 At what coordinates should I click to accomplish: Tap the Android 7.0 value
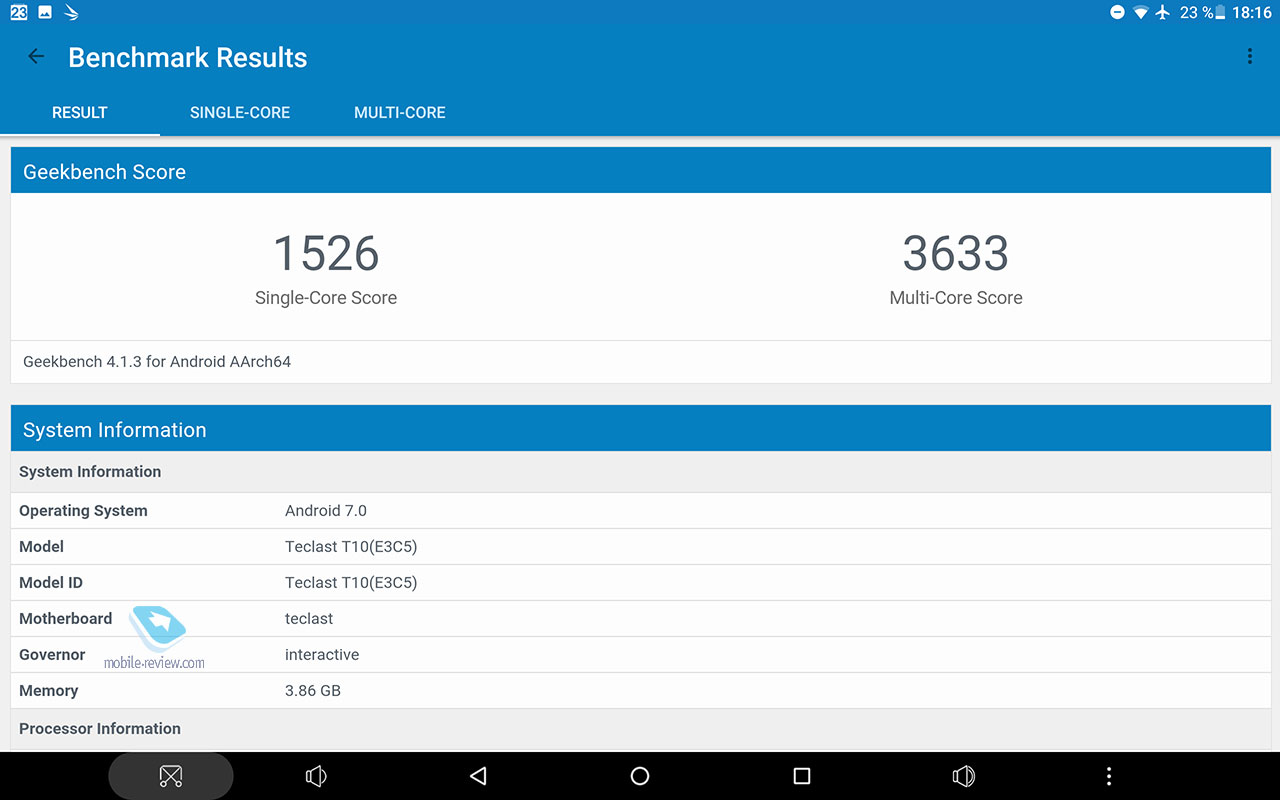[326, 511]
